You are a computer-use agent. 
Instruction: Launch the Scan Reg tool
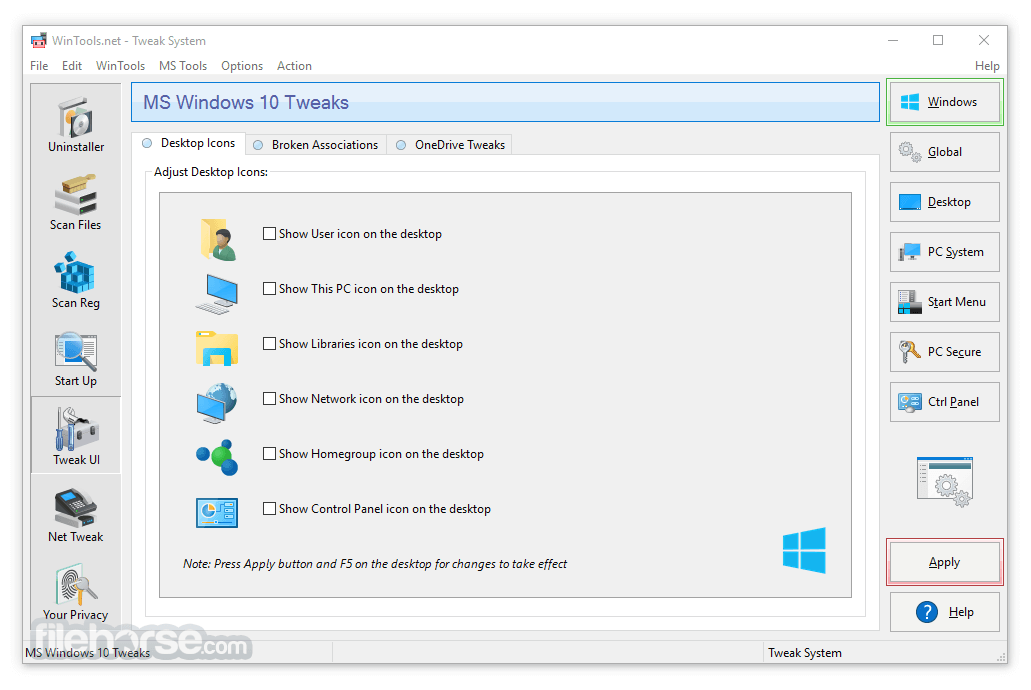[x=76, y=280]
